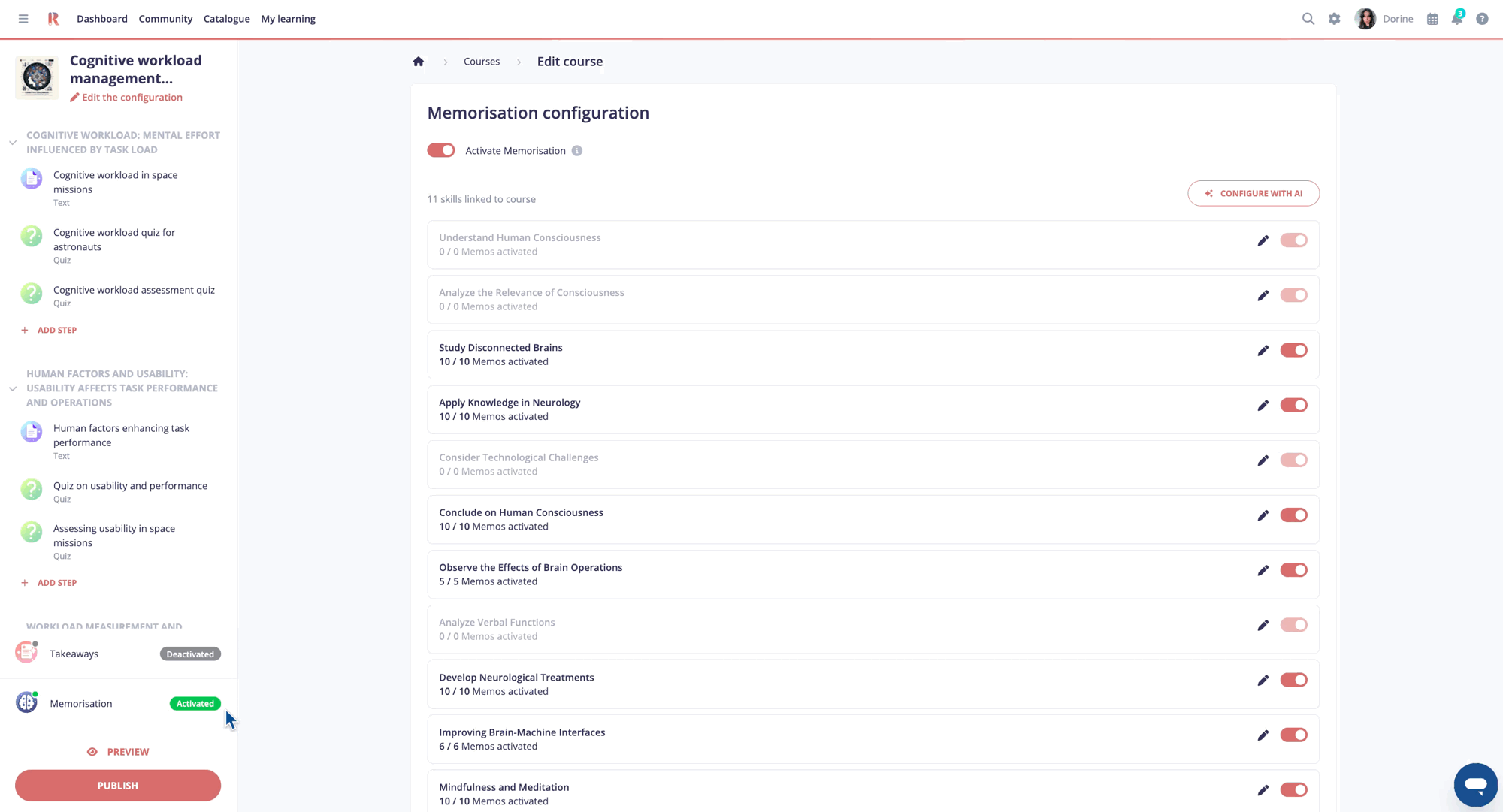Click the home breadcrumb icon
1503x812 pixels.
click(x=419, y=62)
